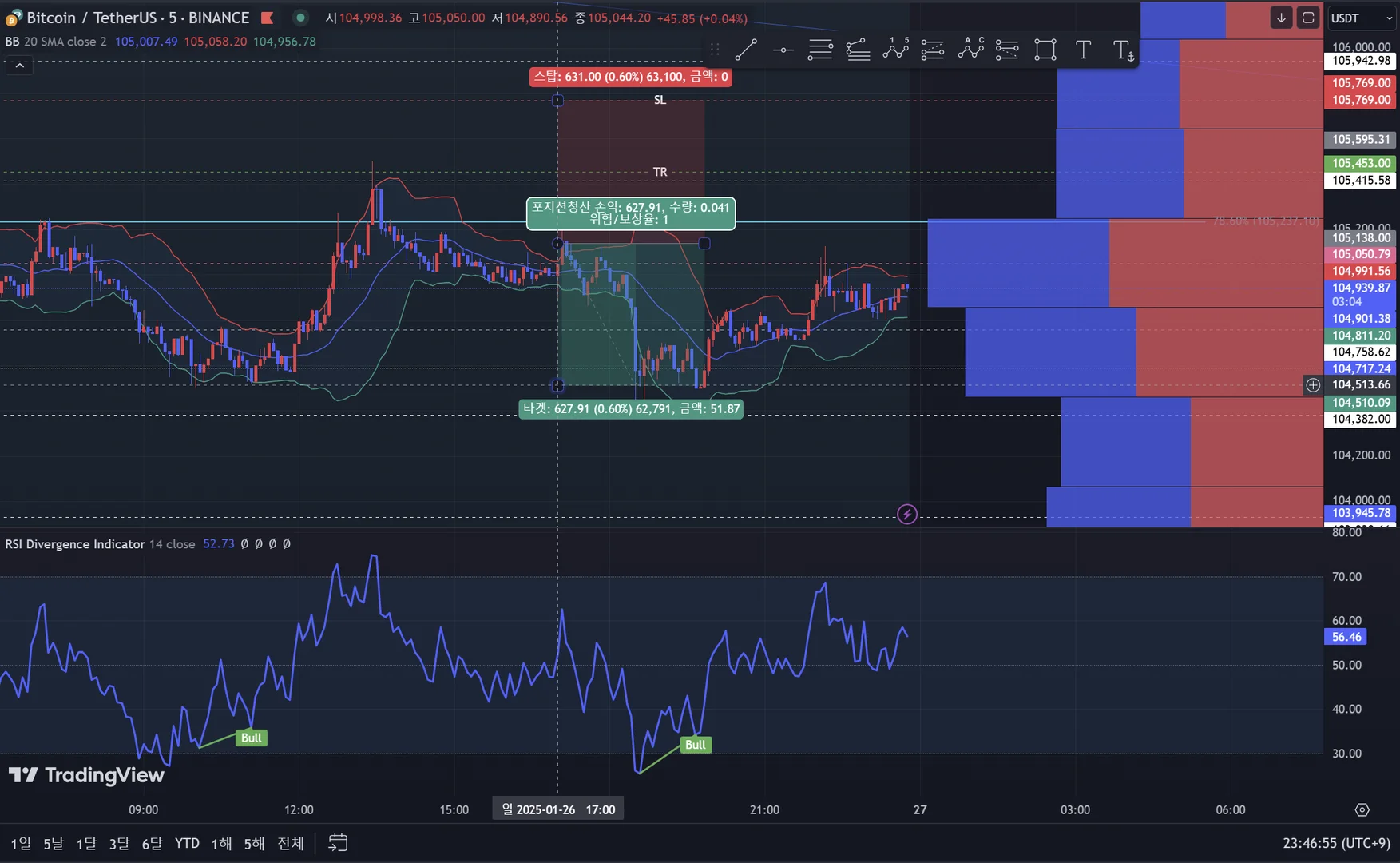Click the pink 105,050.79 price label
The image size is (1400, 863).
point(1361,254)
